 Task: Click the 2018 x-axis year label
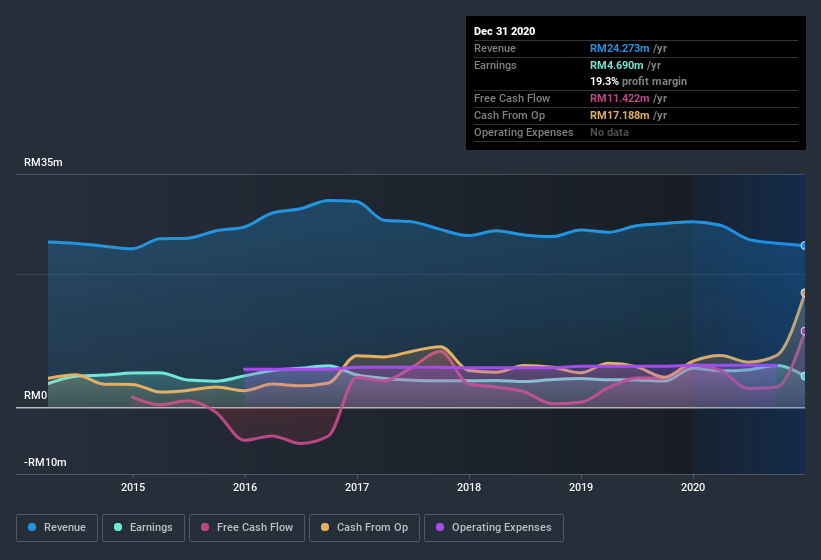468,488
